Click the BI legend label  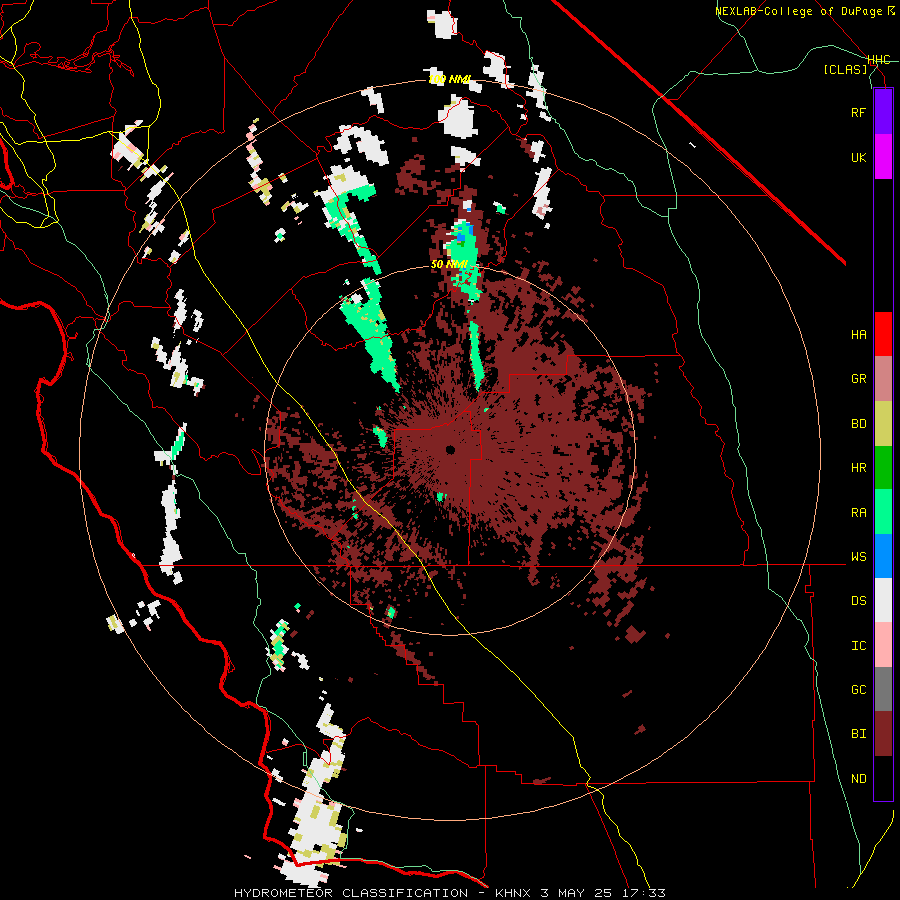tap(858, 734)
